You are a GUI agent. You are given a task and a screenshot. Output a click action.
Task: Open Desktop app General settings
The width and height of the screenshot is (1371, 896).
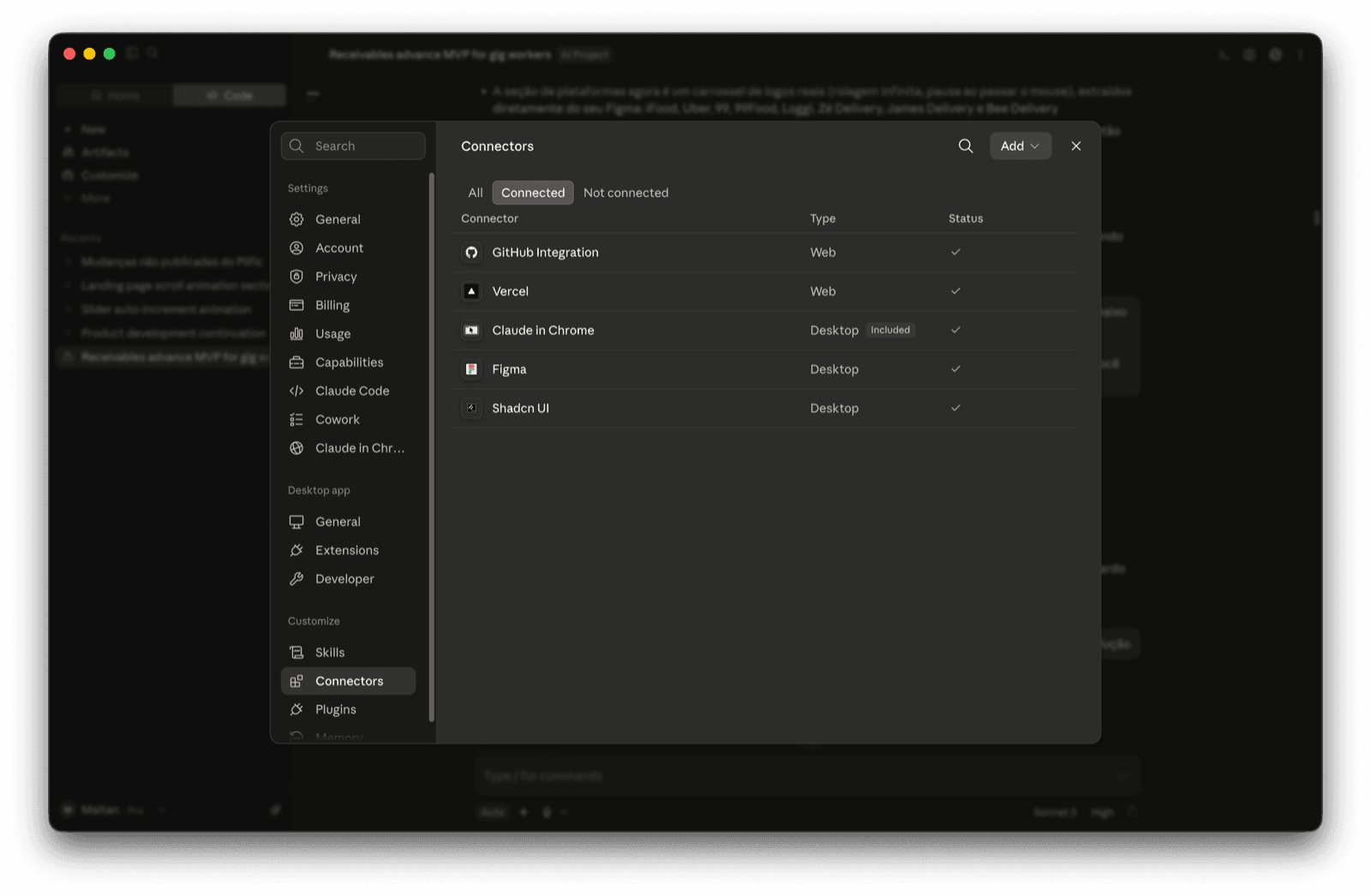pos(348,522)
